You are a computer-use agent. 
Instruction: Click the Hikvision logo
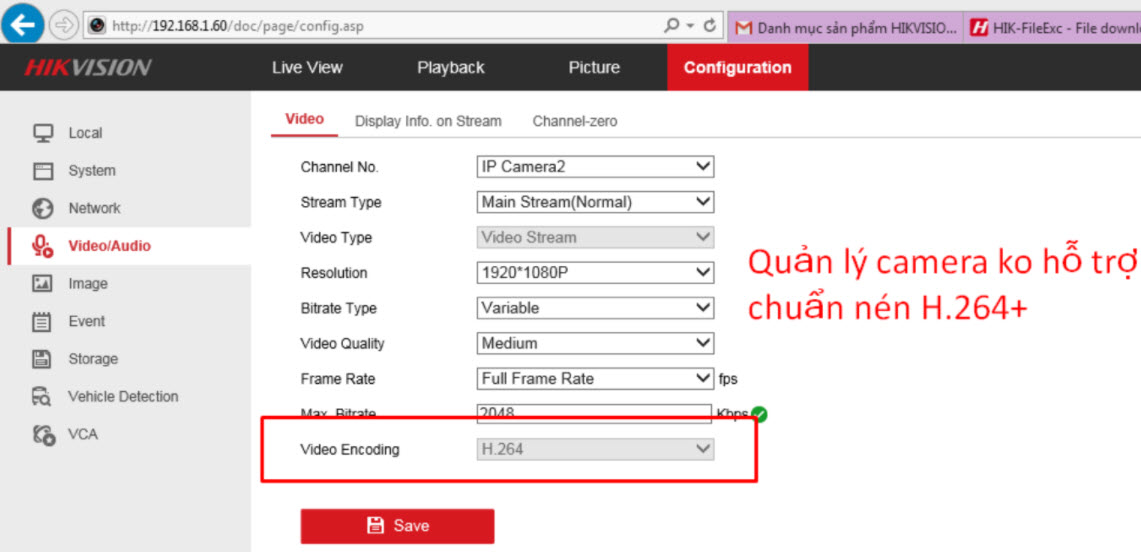[87, 68]
